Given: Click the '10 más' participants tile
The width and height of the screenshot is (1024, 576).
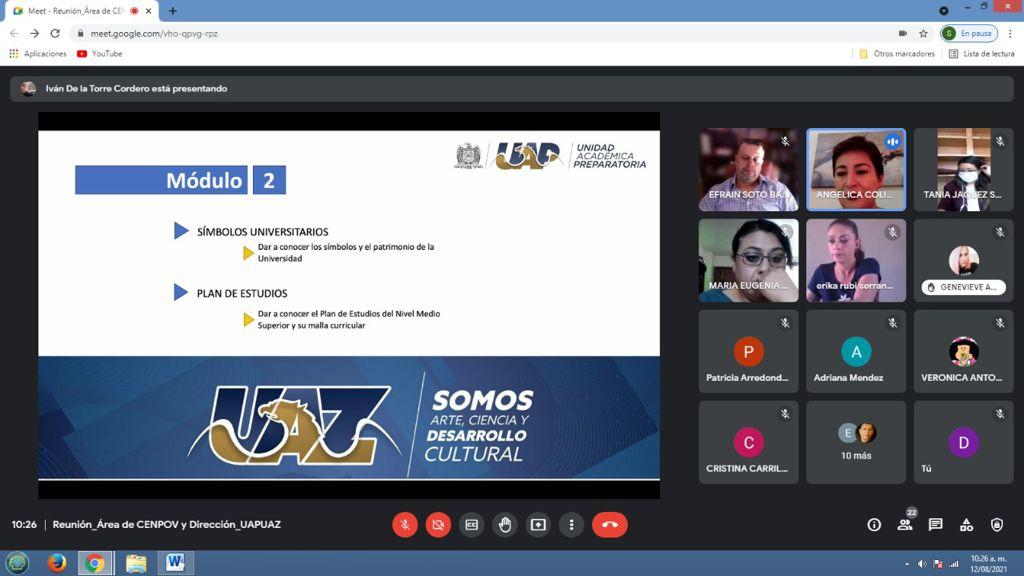Looking at the screenshot, I should (856, 441).
